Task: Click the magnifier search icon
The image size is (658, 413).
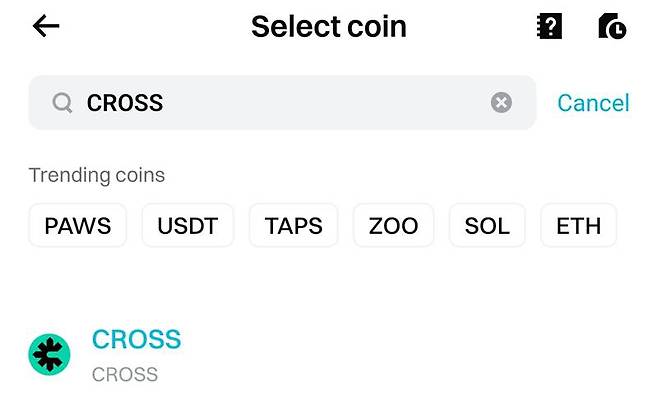Action: pyautogui.click(x=62, y=103)
